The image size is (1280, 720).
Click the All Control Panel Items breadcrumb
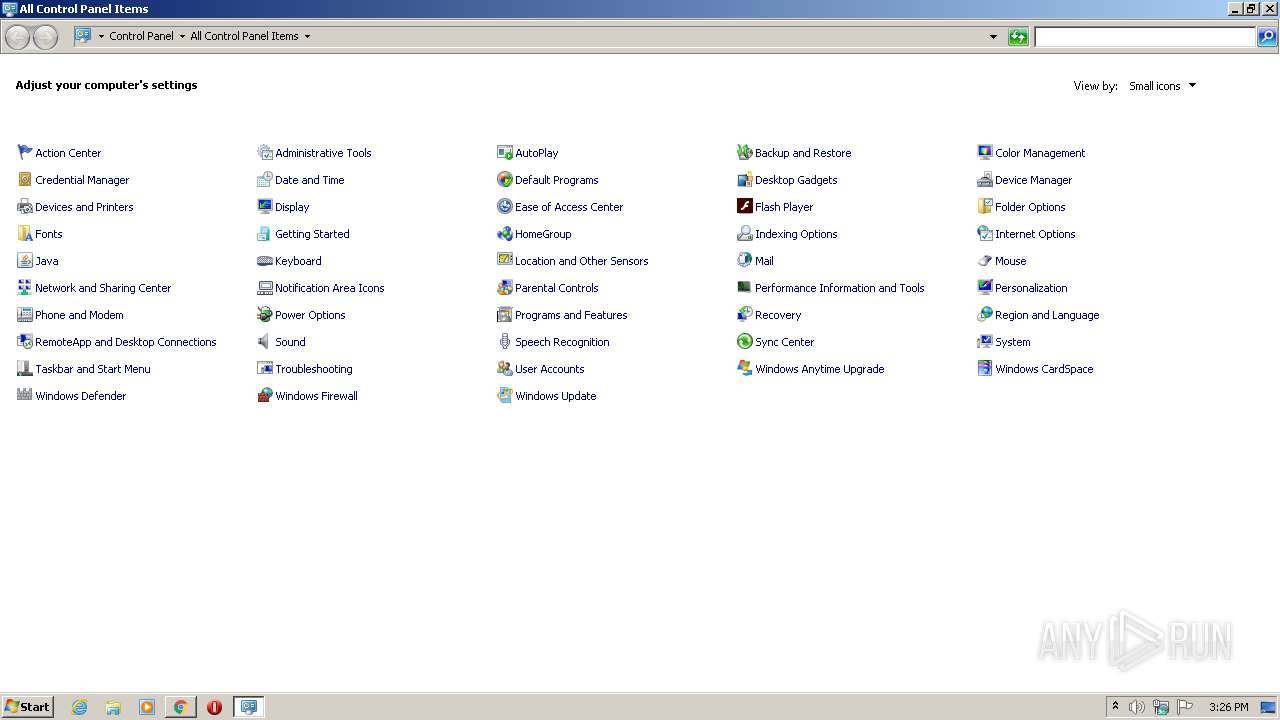(x=244, y=36)
